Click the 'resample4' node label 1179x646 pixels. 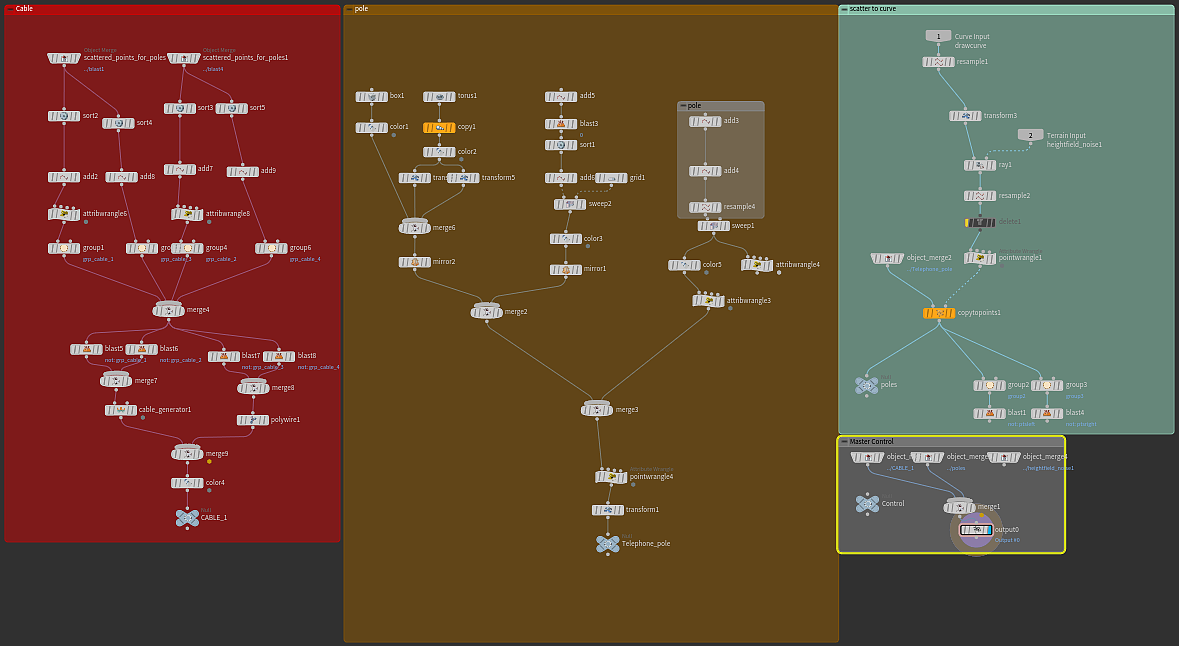739,207
